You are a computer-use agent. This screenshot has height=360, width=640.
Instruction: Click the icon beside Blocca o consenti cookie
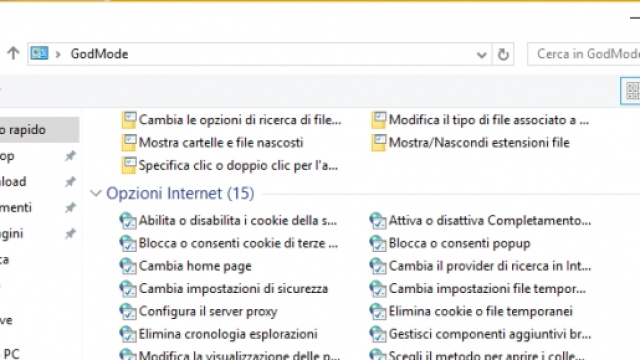tap(128, 243)
